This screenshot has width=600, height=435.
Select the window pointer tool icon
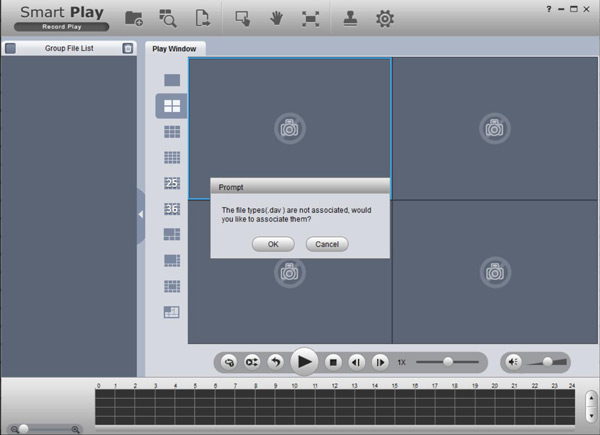243,18
